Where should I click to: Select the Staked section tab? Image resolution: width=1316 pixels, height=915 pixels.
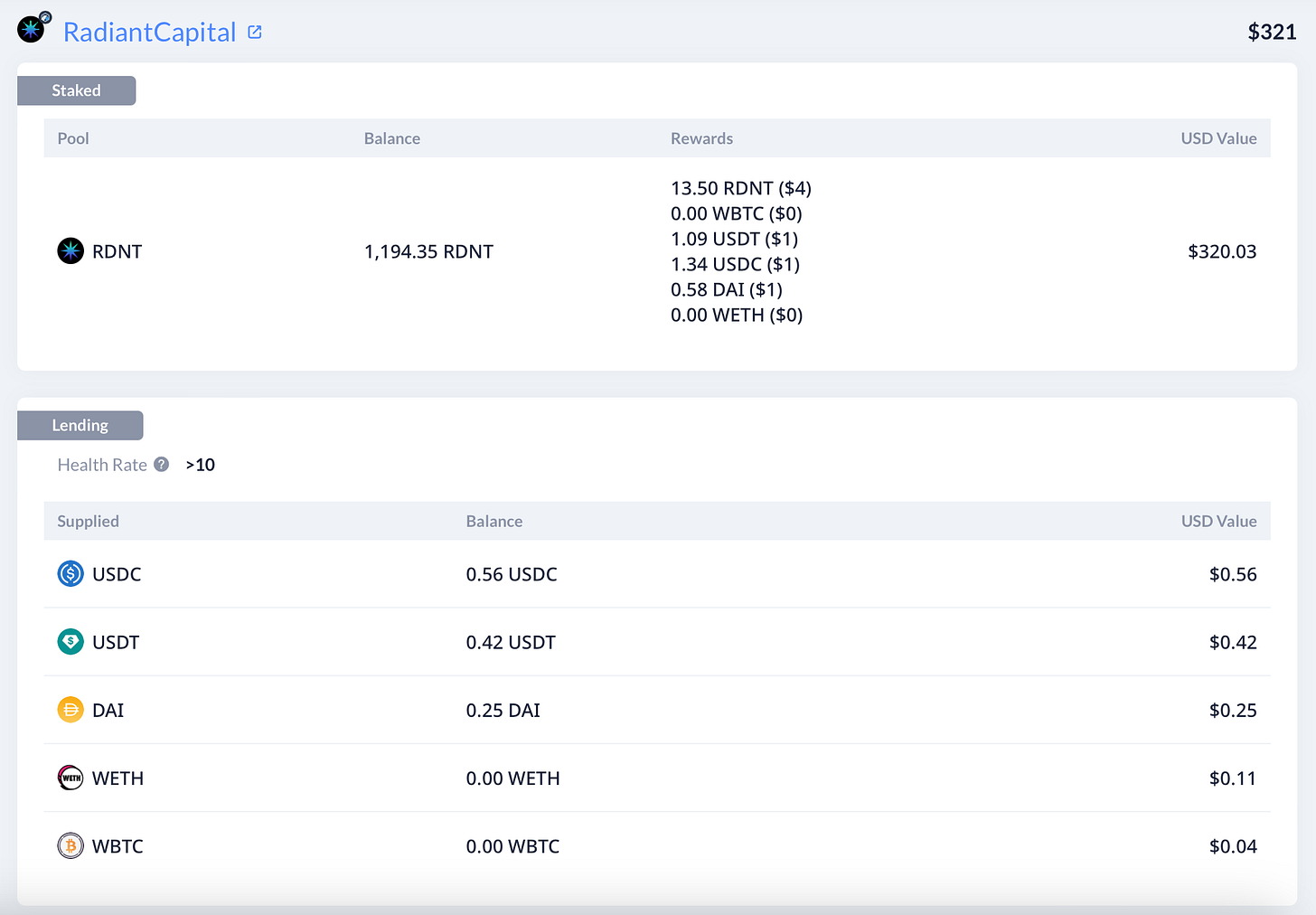tap(77, 90)
